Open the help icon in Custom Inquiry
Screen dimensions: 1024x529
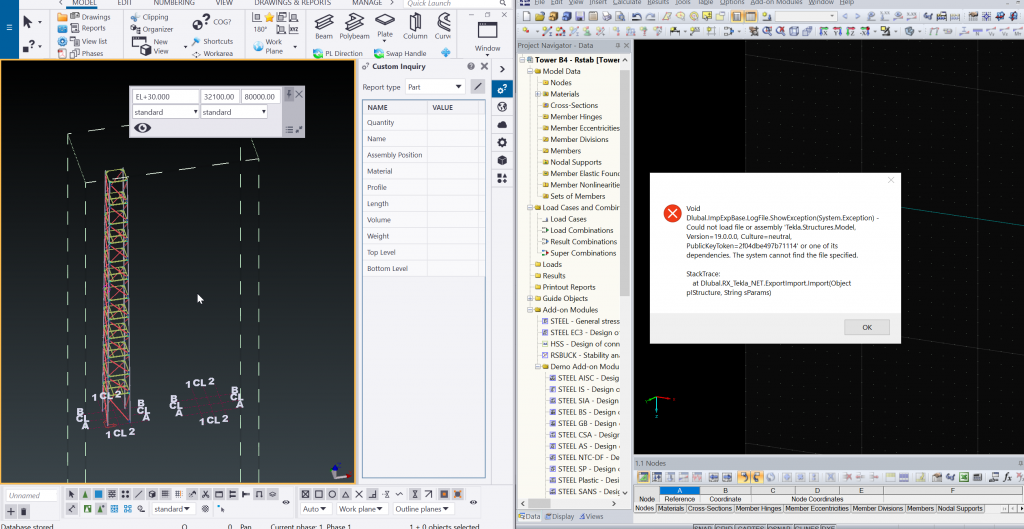coord(471,66)
